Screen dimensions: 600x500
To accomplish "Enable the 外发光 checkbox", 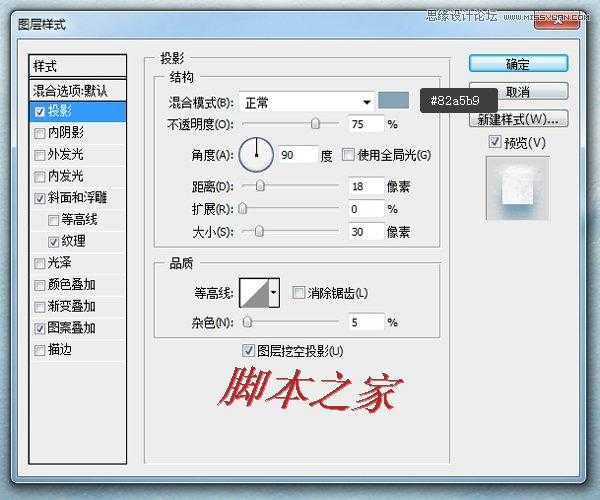I will tap(40, 155).
